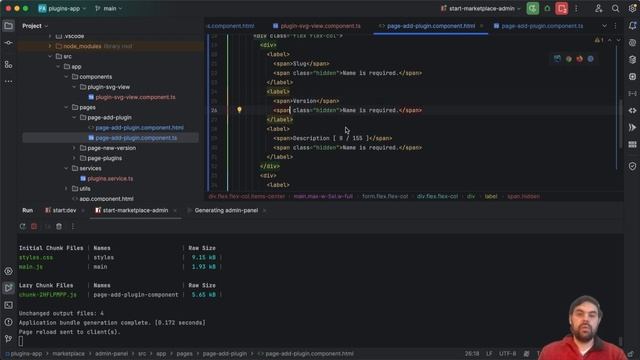Open IDE settings gear icon
This screenshot has width=640, height=360.
[632, 9]
